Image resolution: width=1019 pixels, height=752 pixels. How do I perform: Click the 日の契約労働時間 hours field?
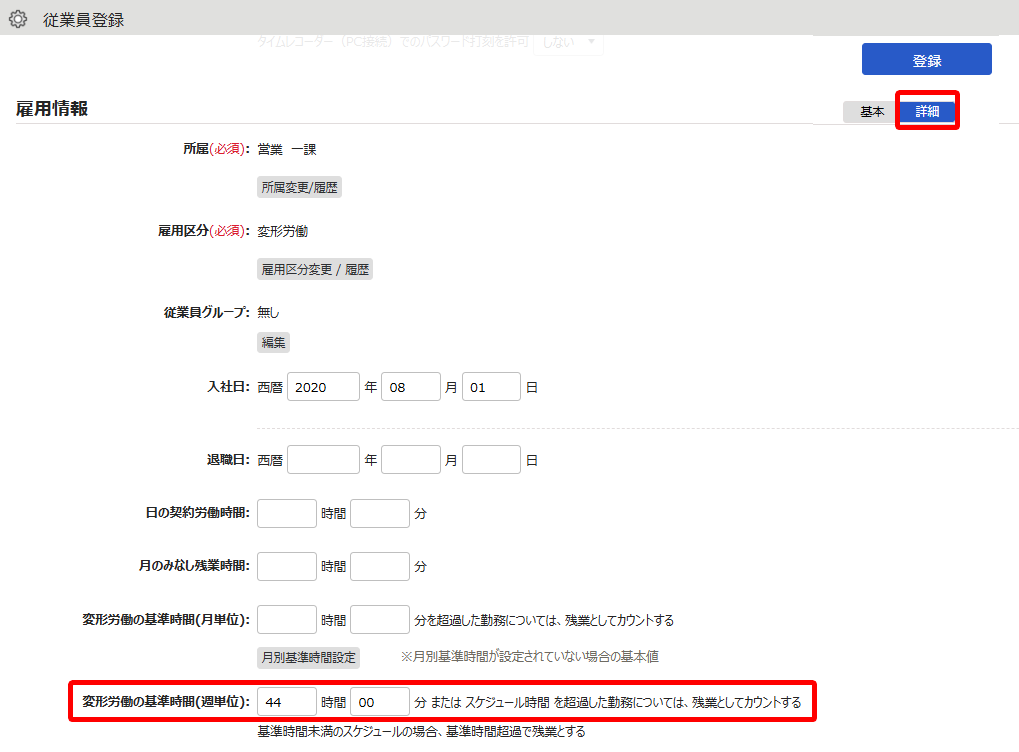pyautogui.click(x=287, y=513)
